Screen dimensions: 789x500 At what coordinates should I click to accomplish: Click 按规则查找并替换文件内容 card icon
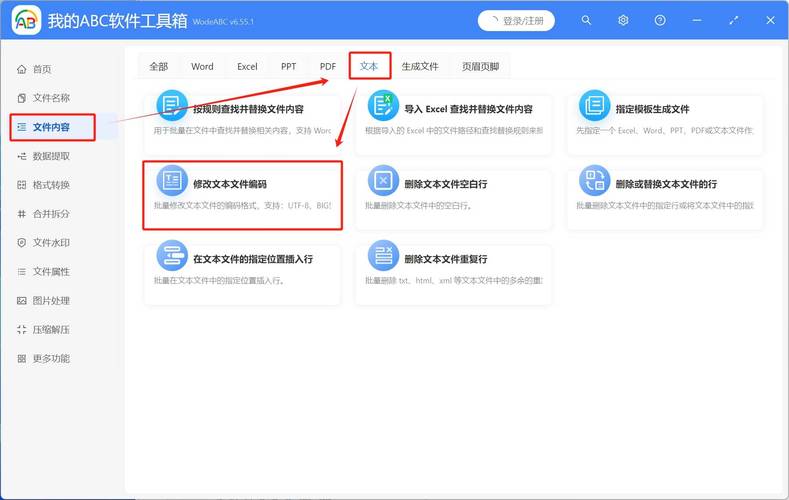(172, 106)
